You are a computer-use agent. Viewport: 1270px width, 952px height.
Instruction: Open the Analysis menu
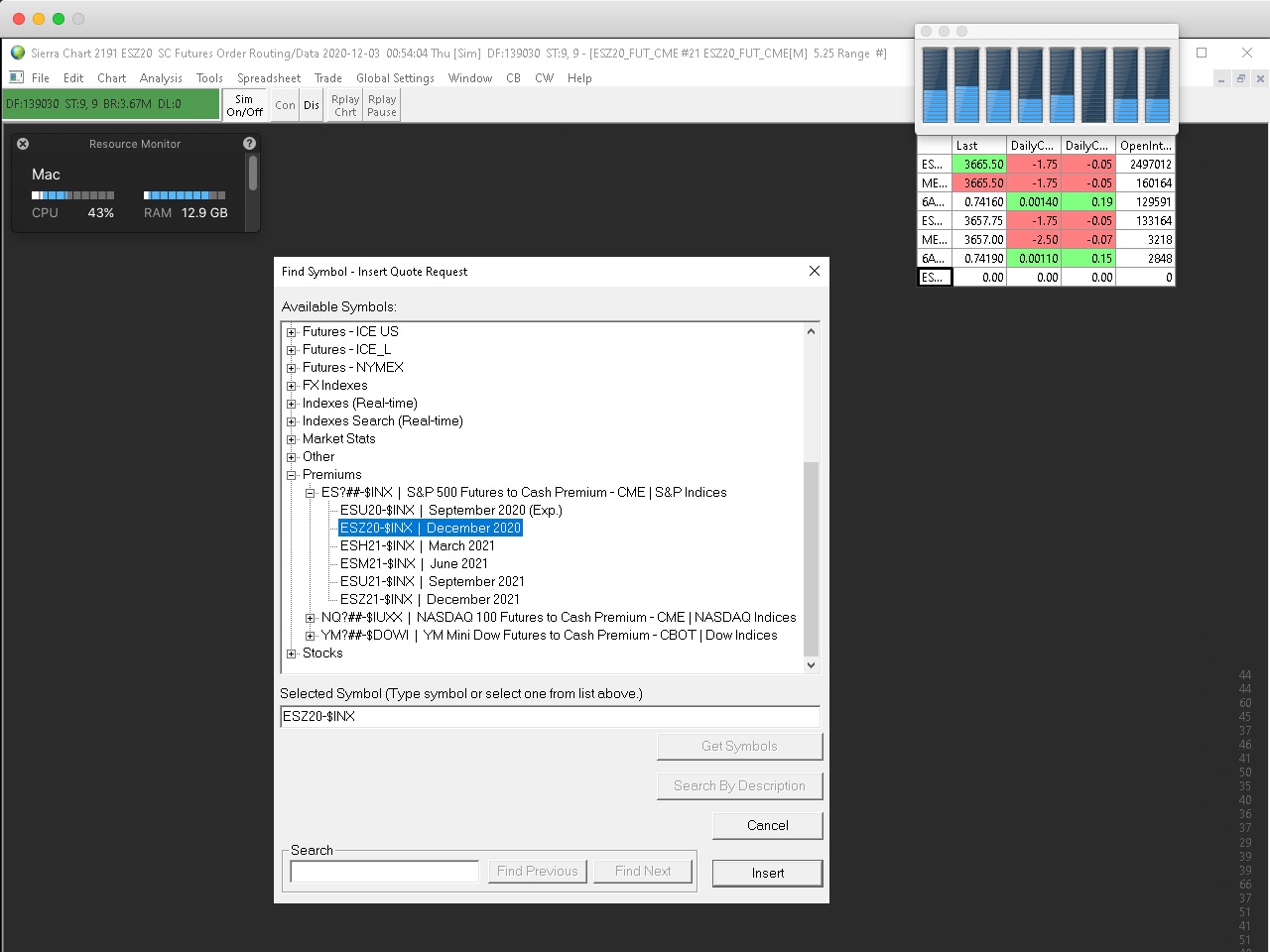coord(161,78)
